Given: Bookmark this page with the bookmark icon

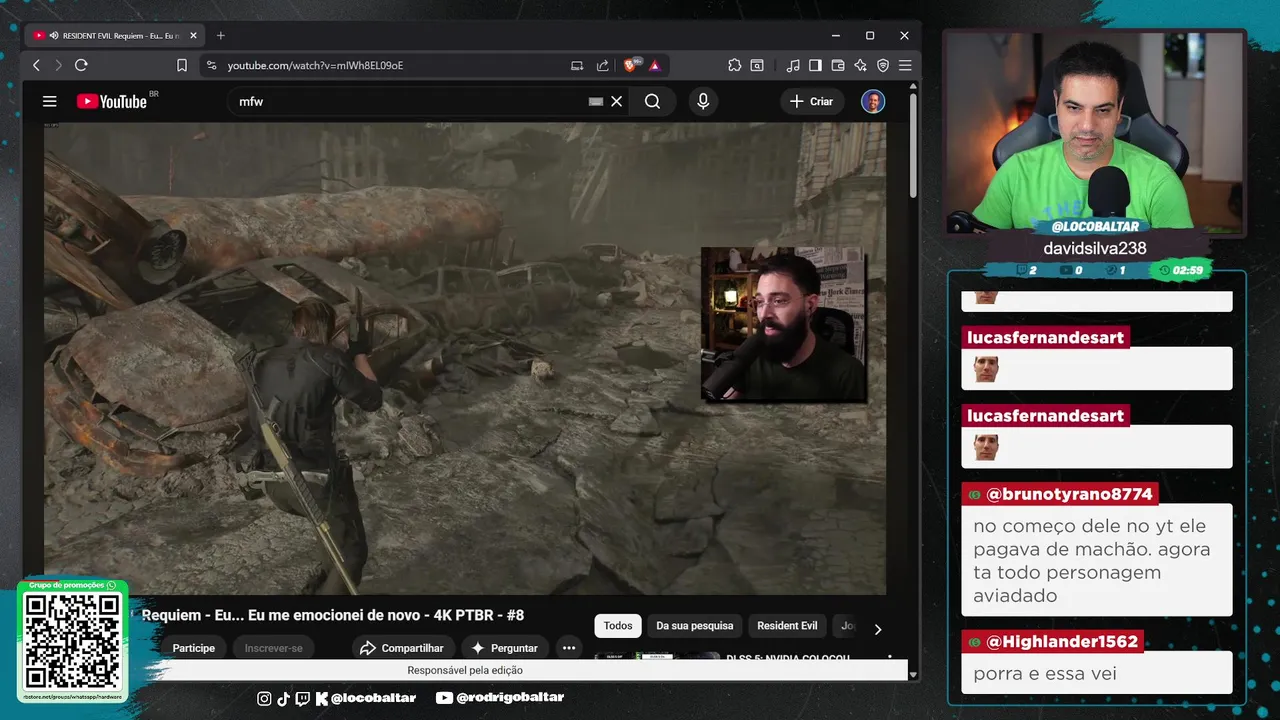Looking at the screenshot, I should [182, 65].
